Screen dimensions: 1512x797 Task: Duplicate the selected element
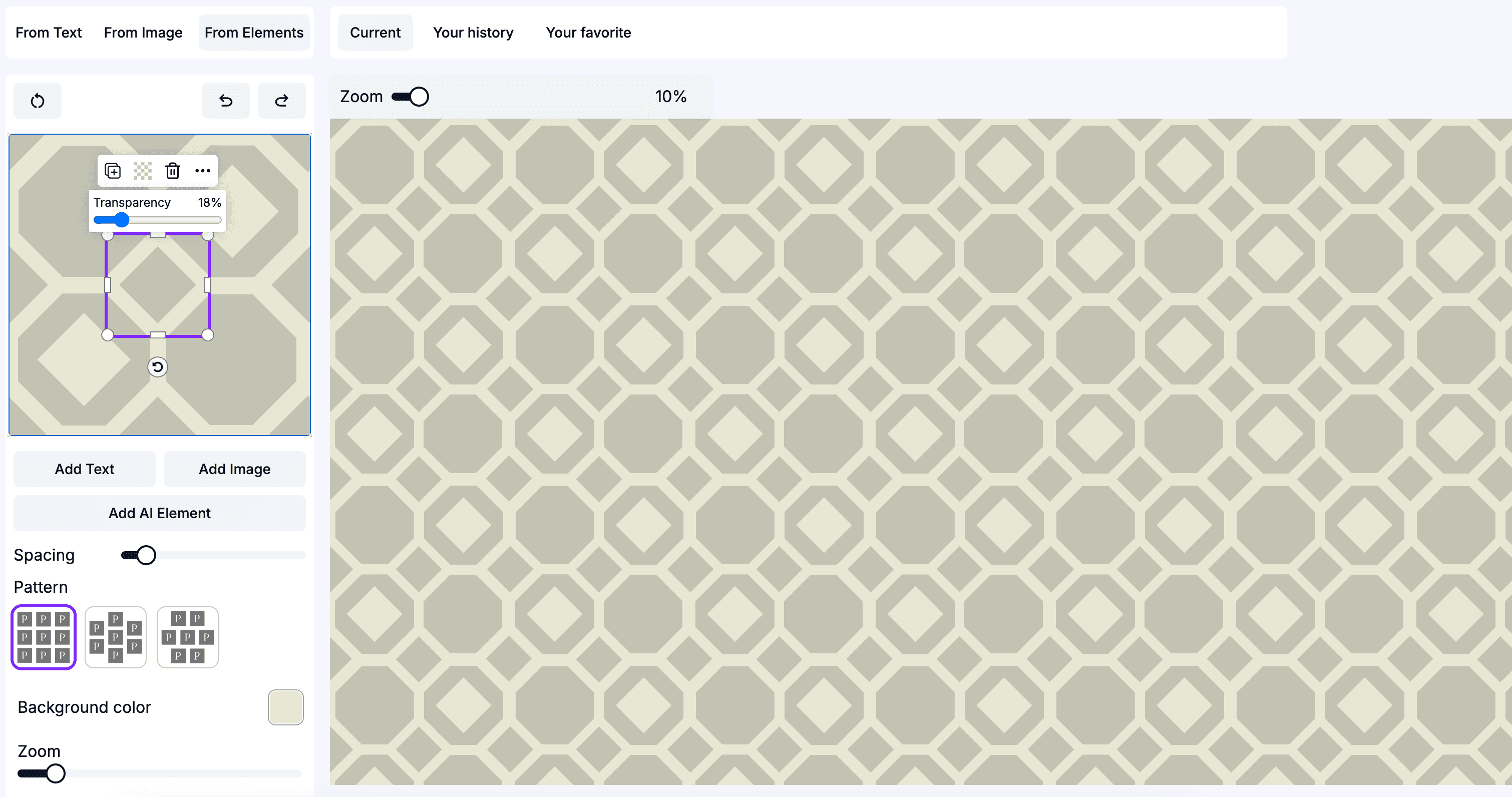click(x=113, y=171)
